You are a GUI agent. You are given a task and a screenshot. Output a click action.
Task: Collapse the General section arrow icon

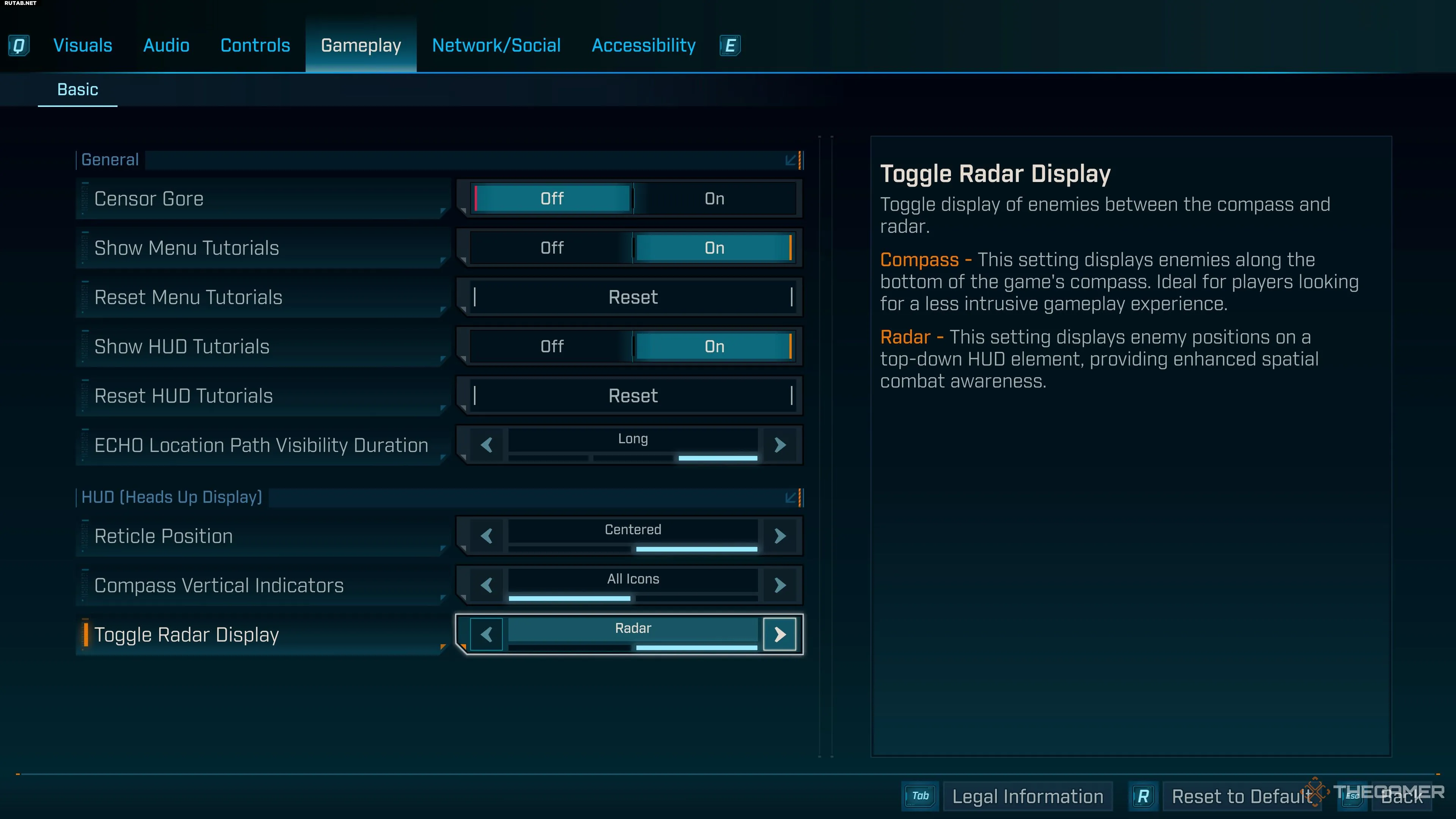[x=791, y=160]
